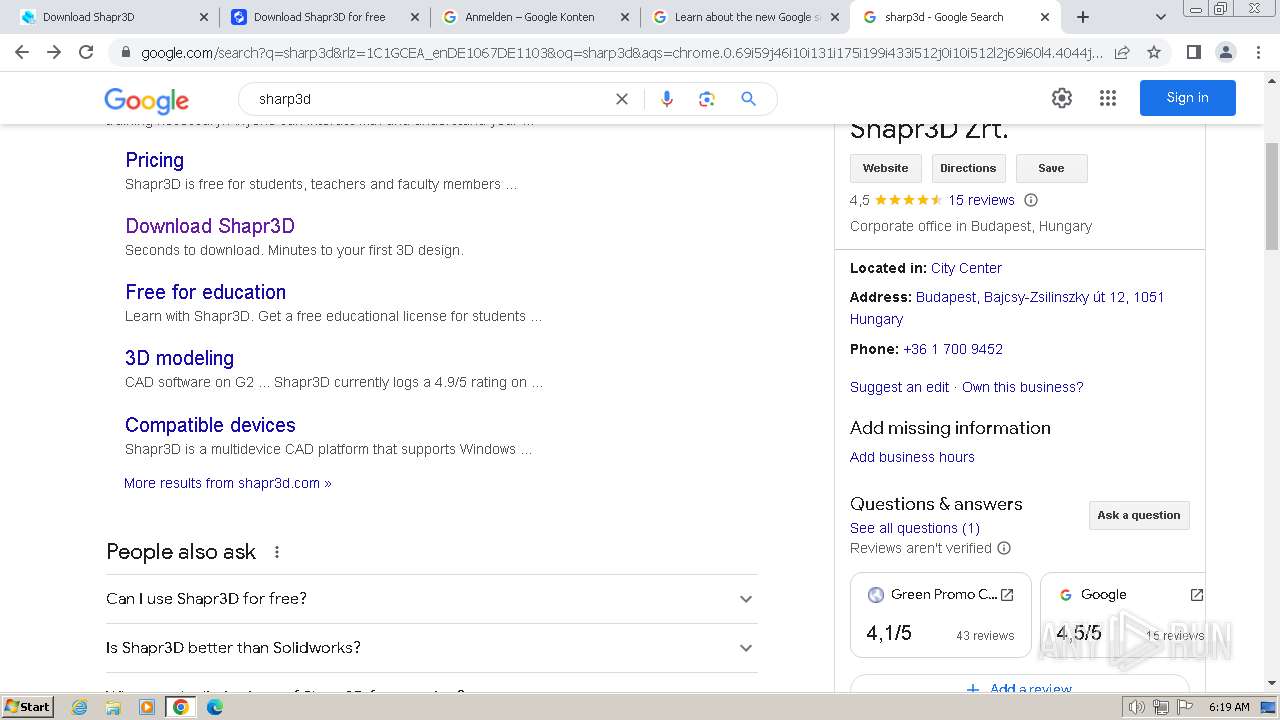The height and width of the screenshot is (720, 1280).
Task: Open a new browser tab
Action: point(1083,17)
